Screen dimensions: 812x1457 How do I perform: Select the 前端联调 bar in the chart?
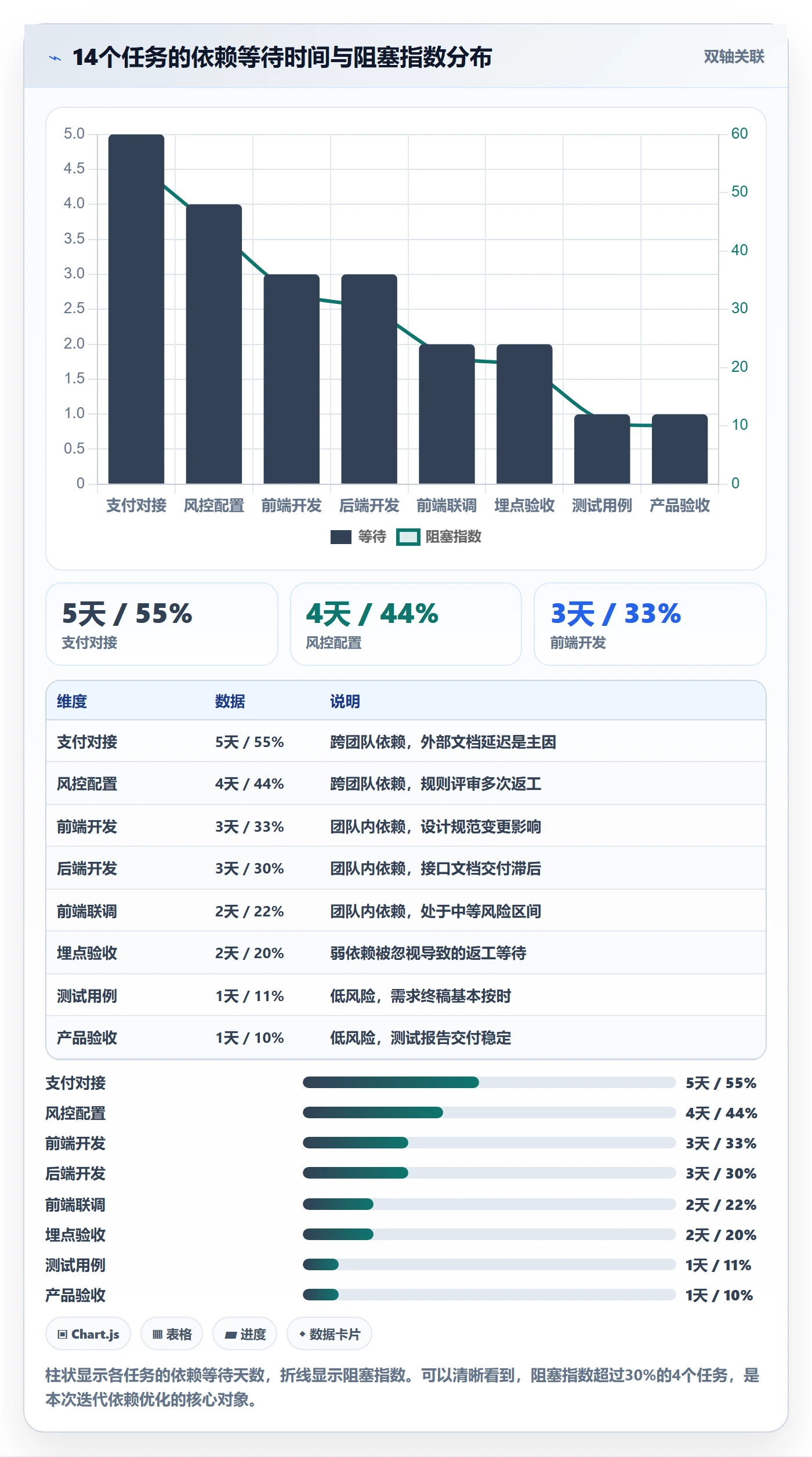(x=447, y=414)
